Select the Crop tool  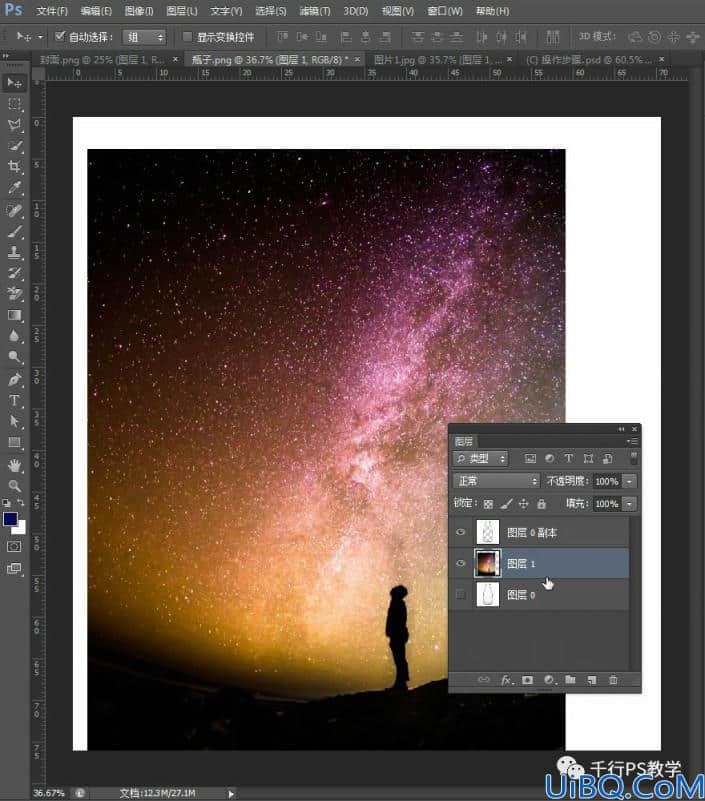click(x=14, y=167)
